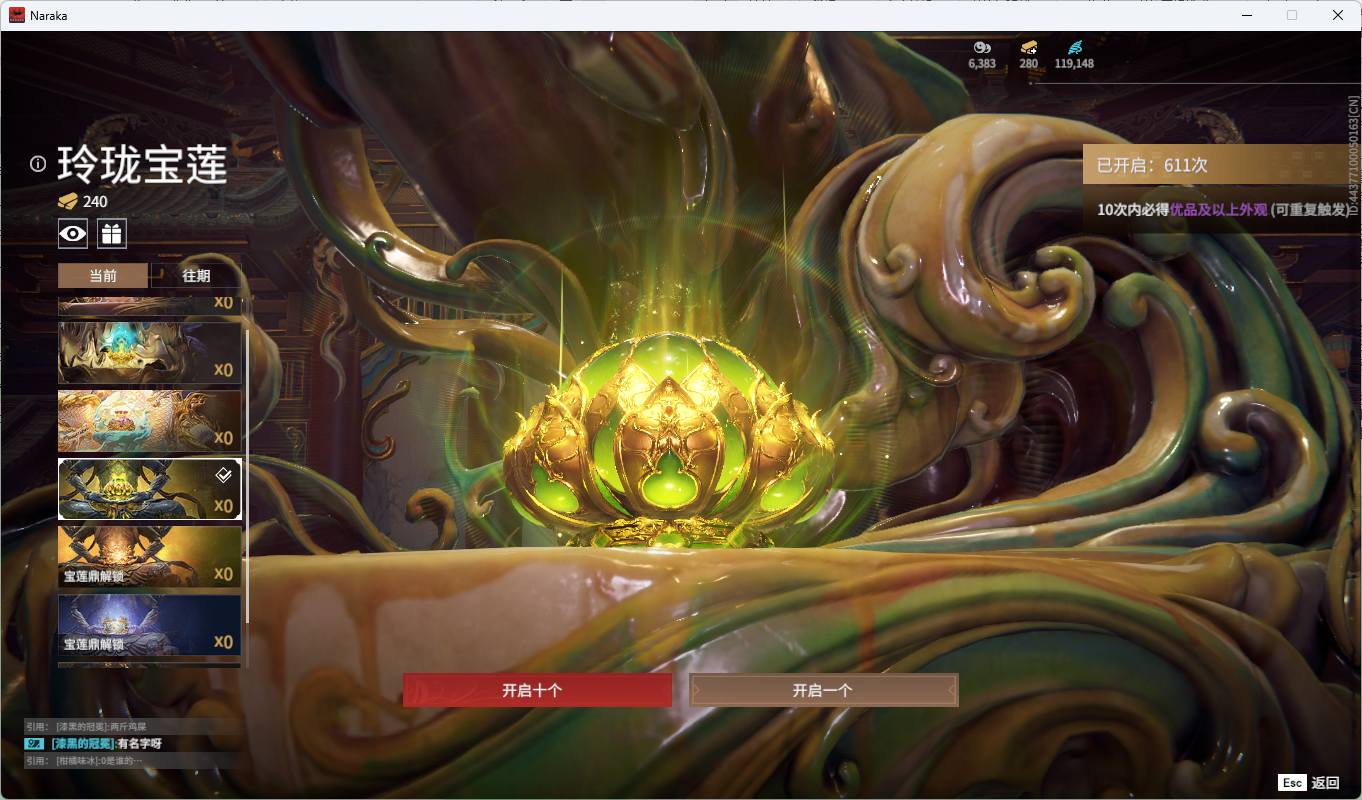
Task: Click the silver coins currency icon
Action: (x=982, y=47)
